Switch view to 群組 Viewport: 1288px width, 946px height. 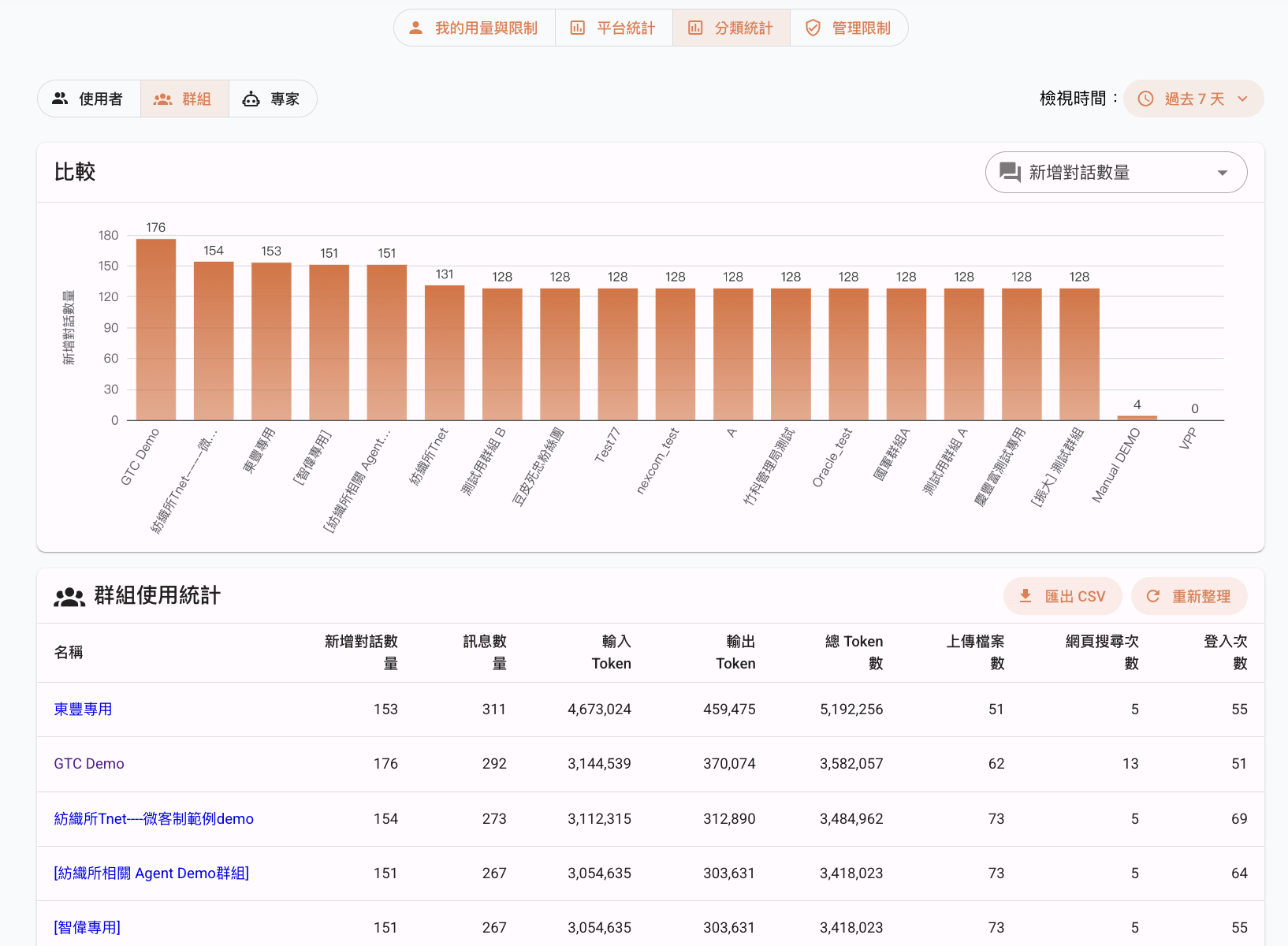click(x=185, y=99)
